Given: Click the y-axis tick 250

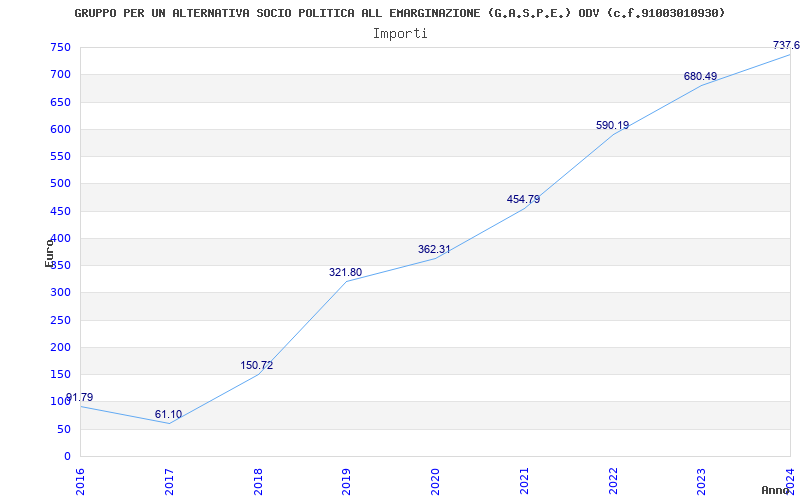Looking at the screenshot, I should tap(60, 320).
